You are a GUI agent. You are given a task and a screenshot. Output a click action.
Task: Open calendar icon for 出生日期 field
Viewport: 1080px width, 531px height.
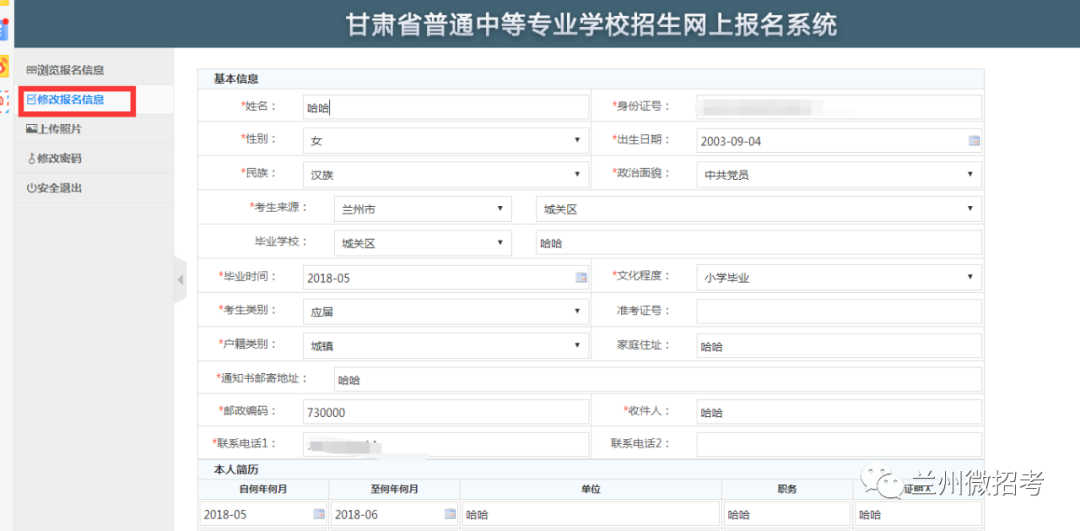pyautogui.click(x=974, y=141)
